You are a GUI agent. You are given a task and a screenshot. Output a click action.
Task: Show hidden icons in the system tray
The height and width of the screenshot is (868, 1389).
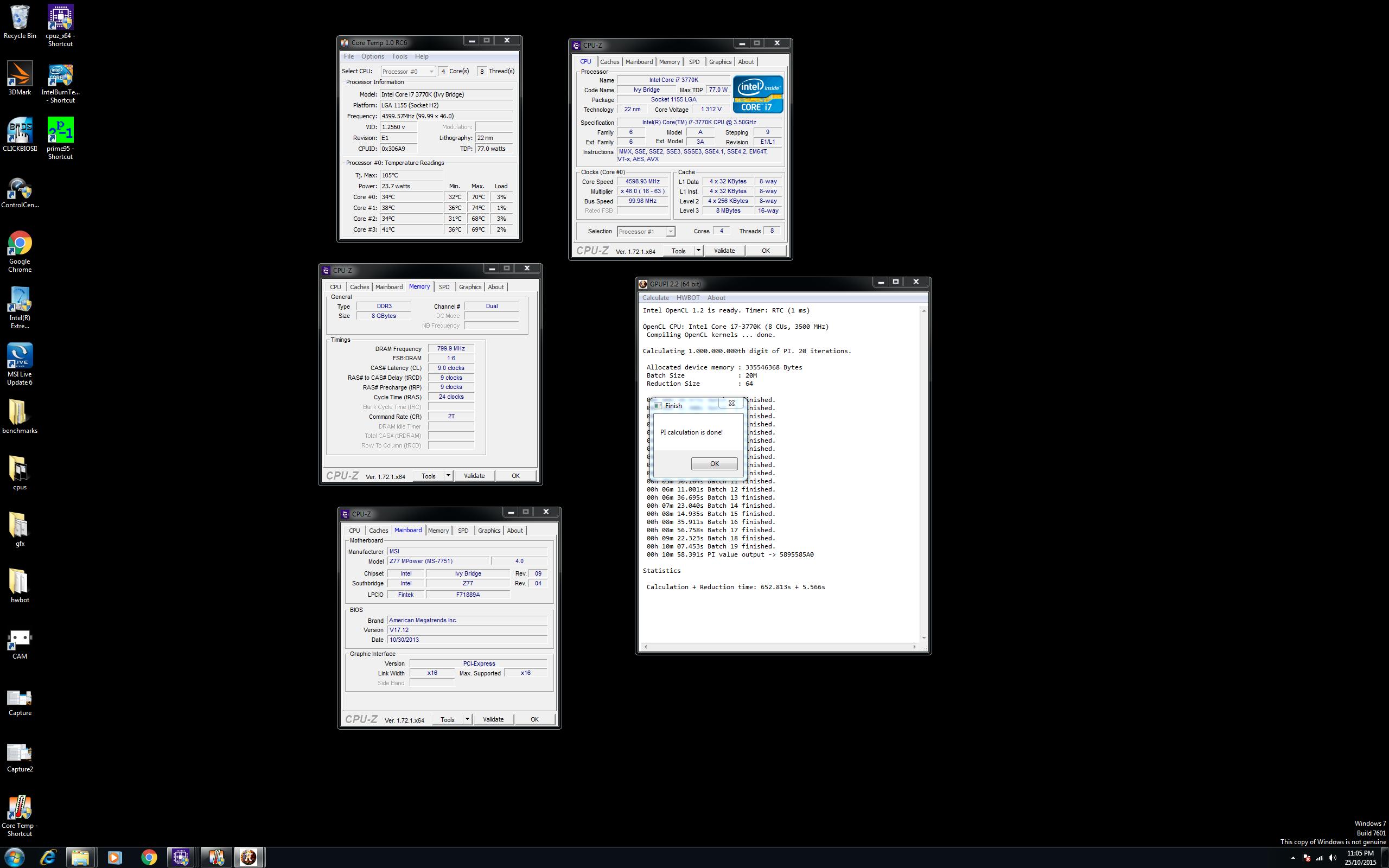(x=1292, y=858)
